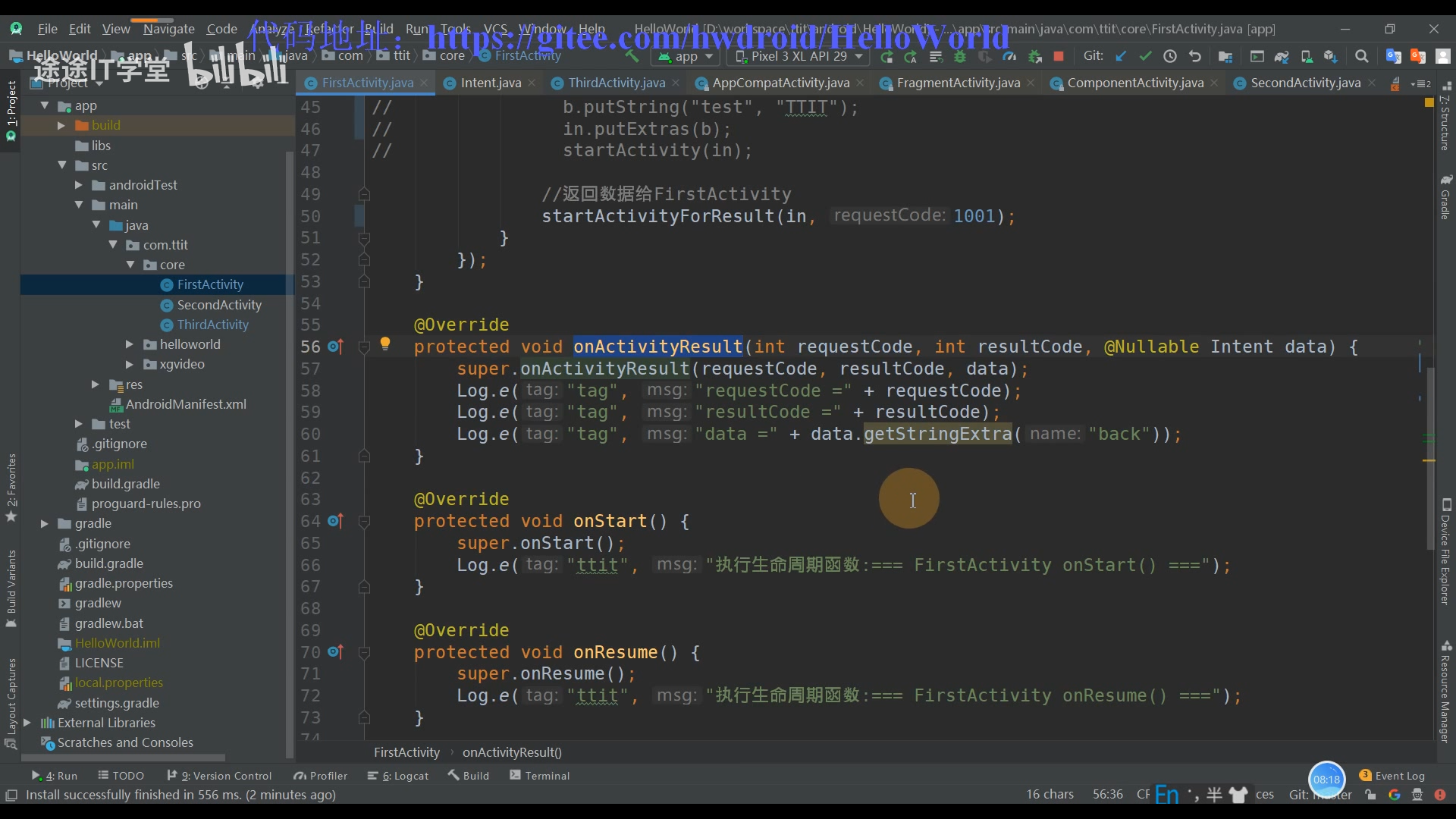Open the Run tool window
The image size is (1456, 819).
pos(55,776)
